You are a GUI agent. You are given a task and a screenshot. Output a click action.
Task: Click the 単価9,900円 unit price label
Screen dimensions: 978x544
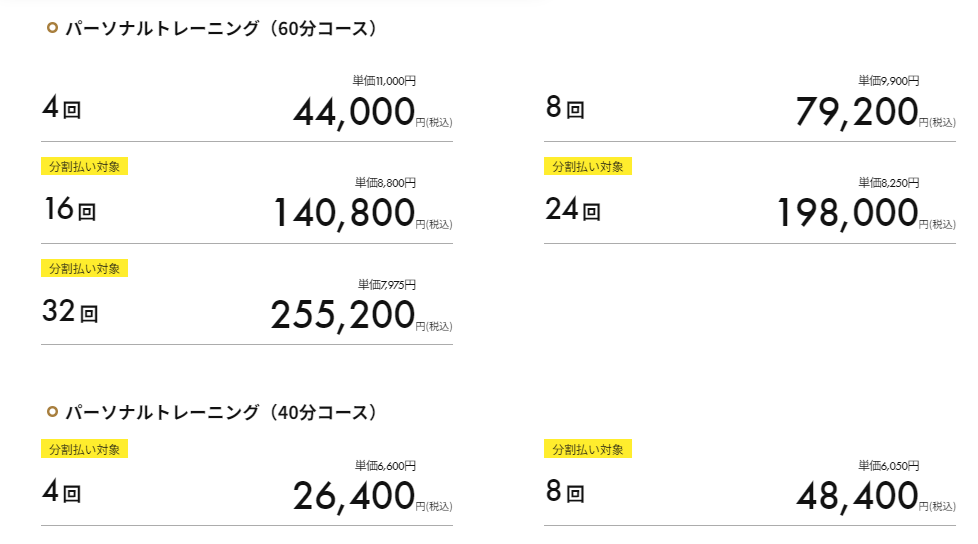[x=888, y=81]
